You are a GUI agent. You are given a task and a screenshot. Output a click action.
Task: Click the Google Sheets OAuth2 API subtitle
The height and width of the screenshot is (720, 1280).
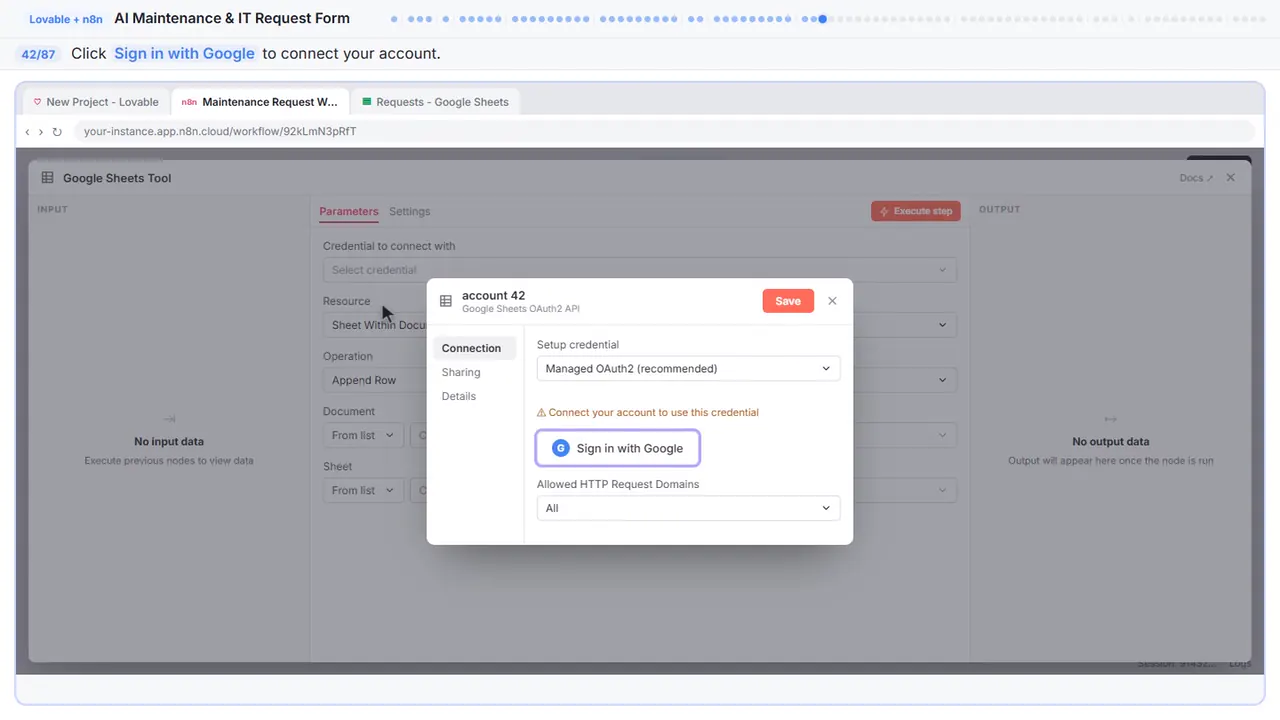click(520, 309)
